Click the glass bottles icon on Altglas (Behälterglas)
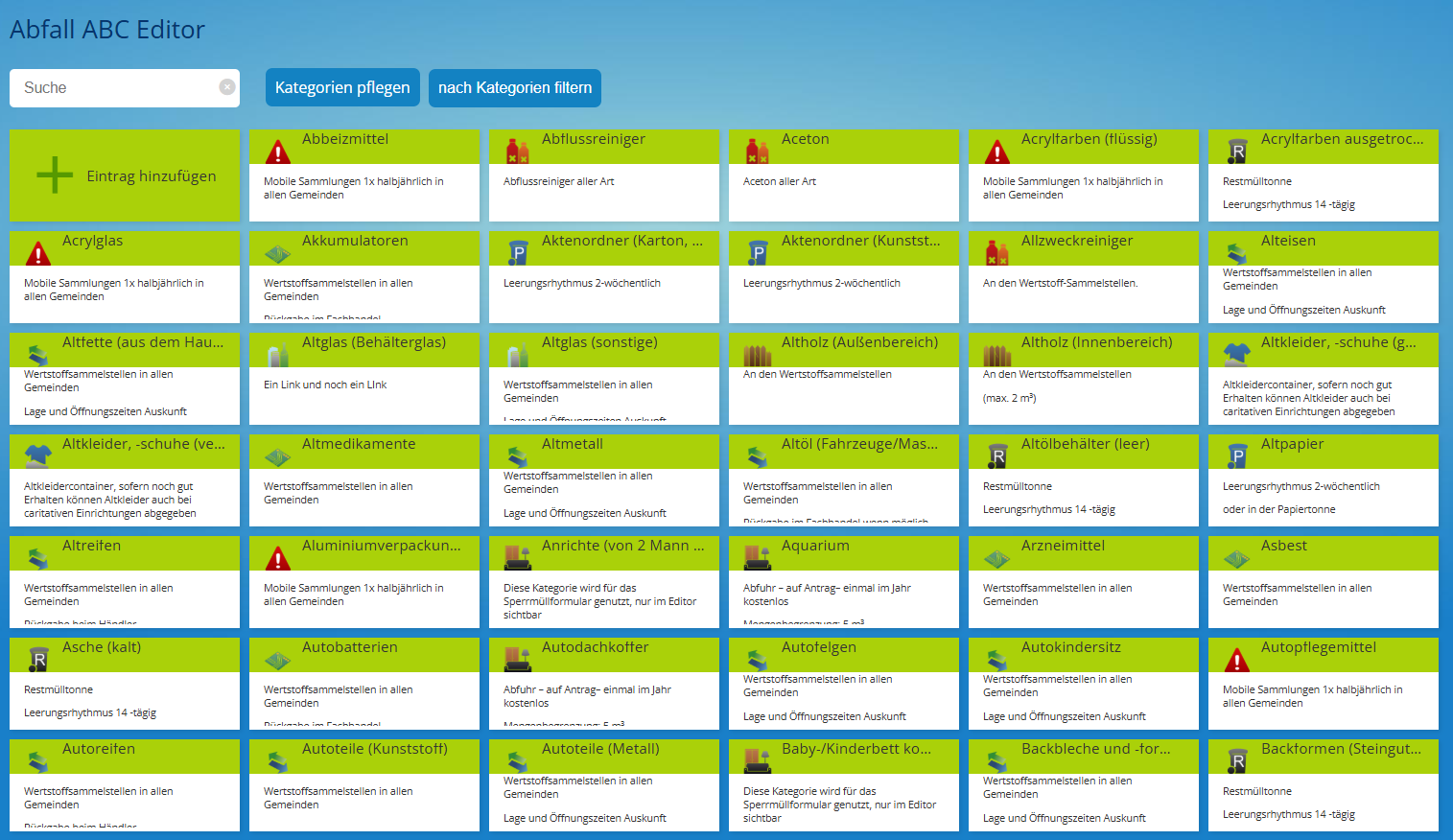This screenshot has height=840, width=1453. pos(277,355)
